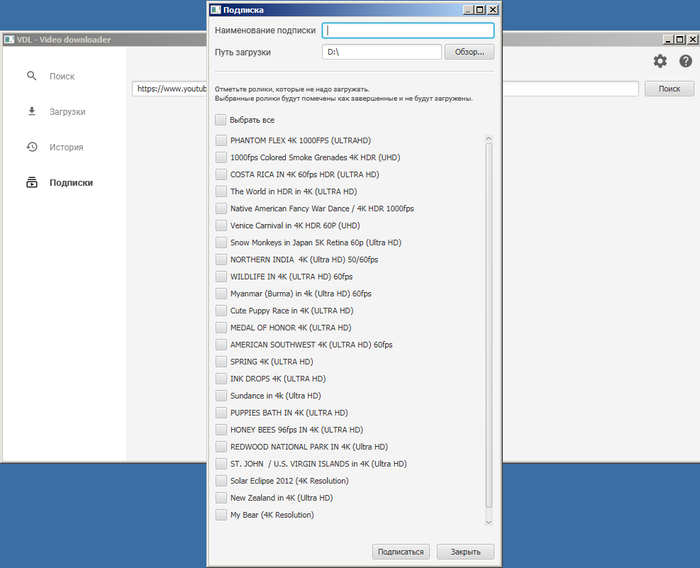Check INK DROPS 4K video
This screenshot has height=568, width=700.
click(x=221, y=378)
